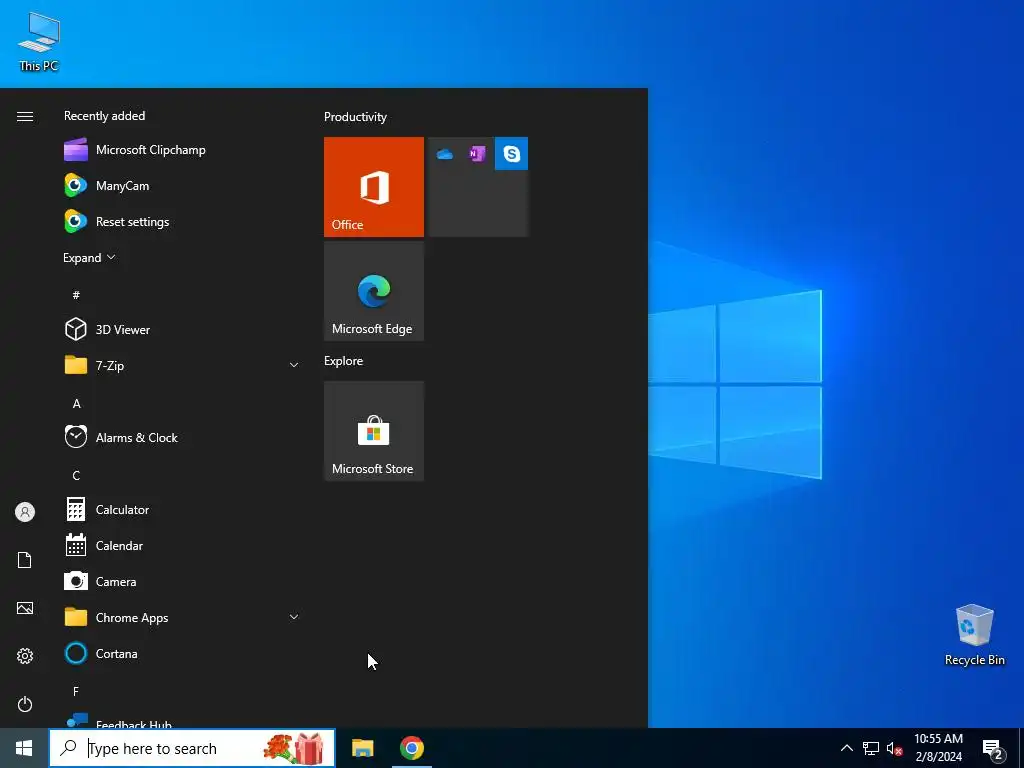
Task: Open the Office tile
Action: pos(374,187)
